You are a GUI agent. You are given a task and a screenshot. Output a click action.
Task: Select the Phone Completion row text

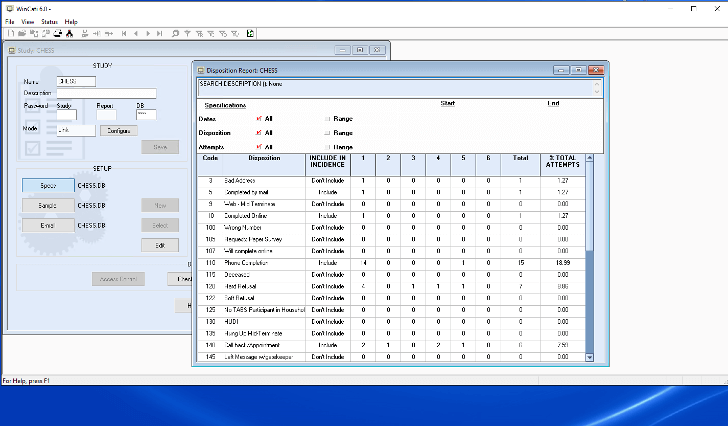coord(246,263)
